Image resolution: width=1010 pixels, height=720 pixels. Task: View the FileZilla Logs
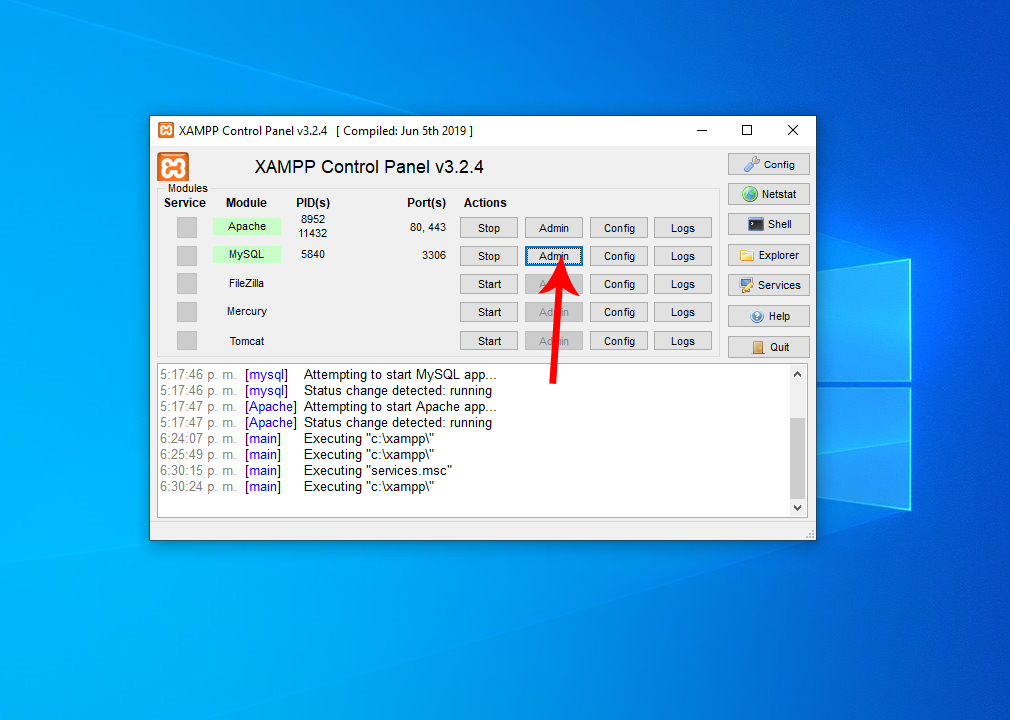tap(683, 284)
